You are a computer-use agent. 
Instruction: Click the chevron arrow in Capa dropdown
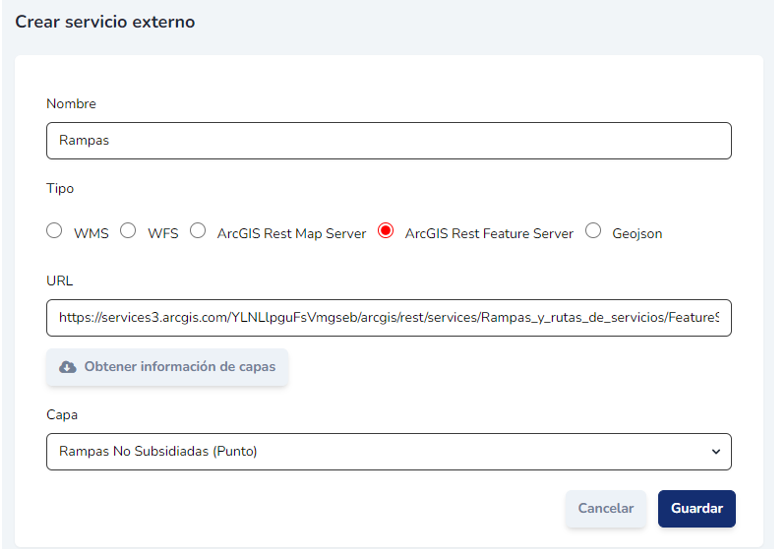coord(715,452)
